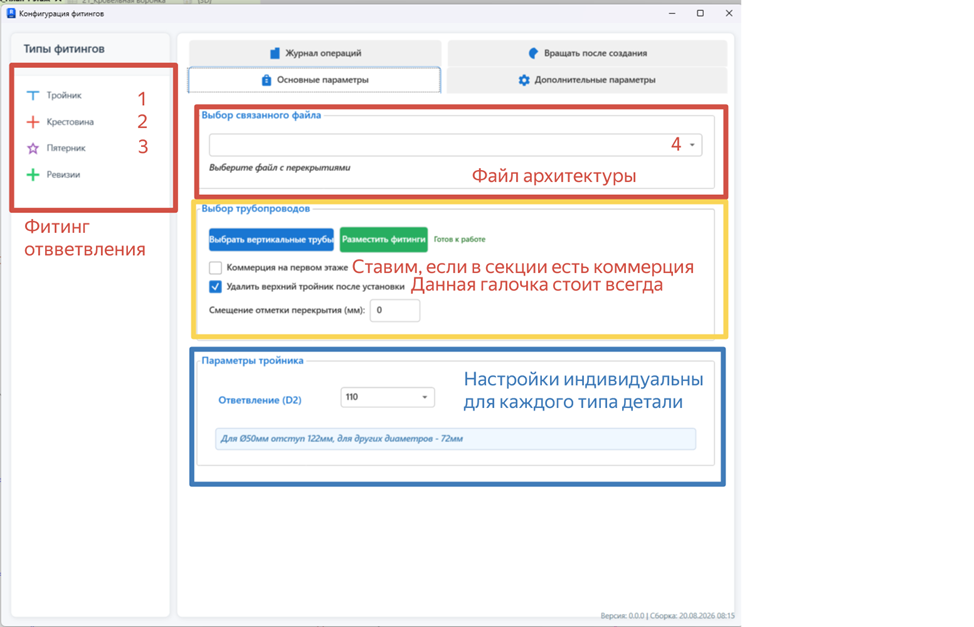This screenshot has height=627, width=974.
Task: Click the Выберите файл с перекрытиями hint
Action: click(280, 168)
